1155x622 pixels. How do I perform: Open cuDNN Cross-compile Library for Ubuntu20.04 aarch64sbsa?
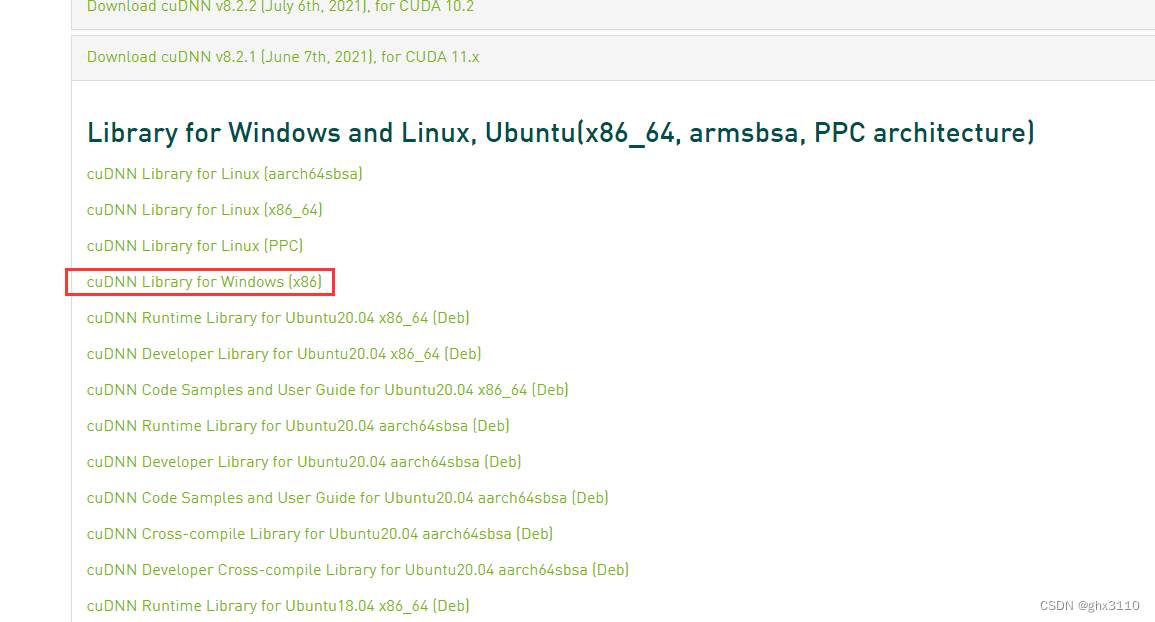click(x=320, y=533)
